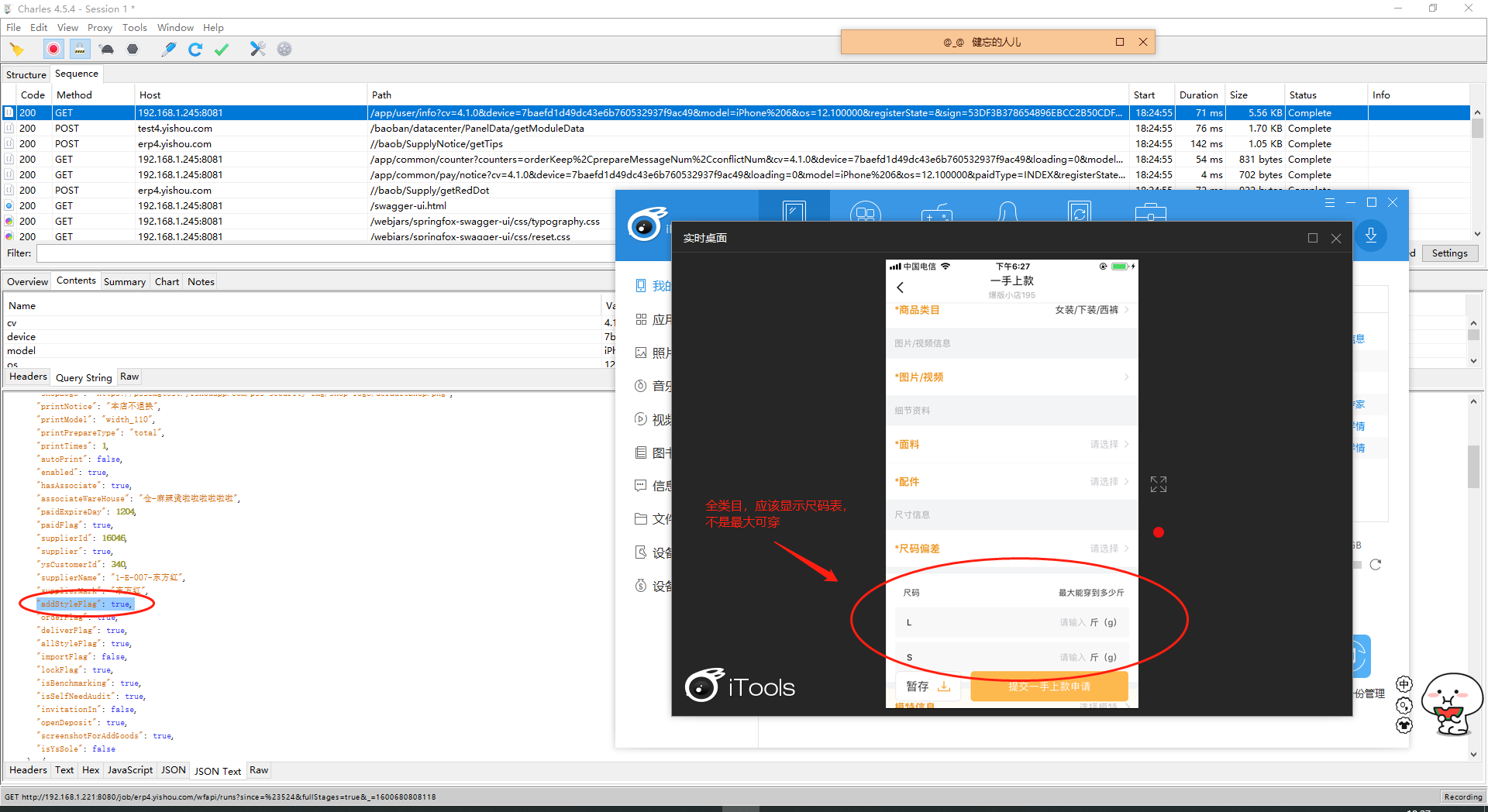Switch response view to Hex tab
Viewport: 1488px width, 812px height.
click(91, 770)
